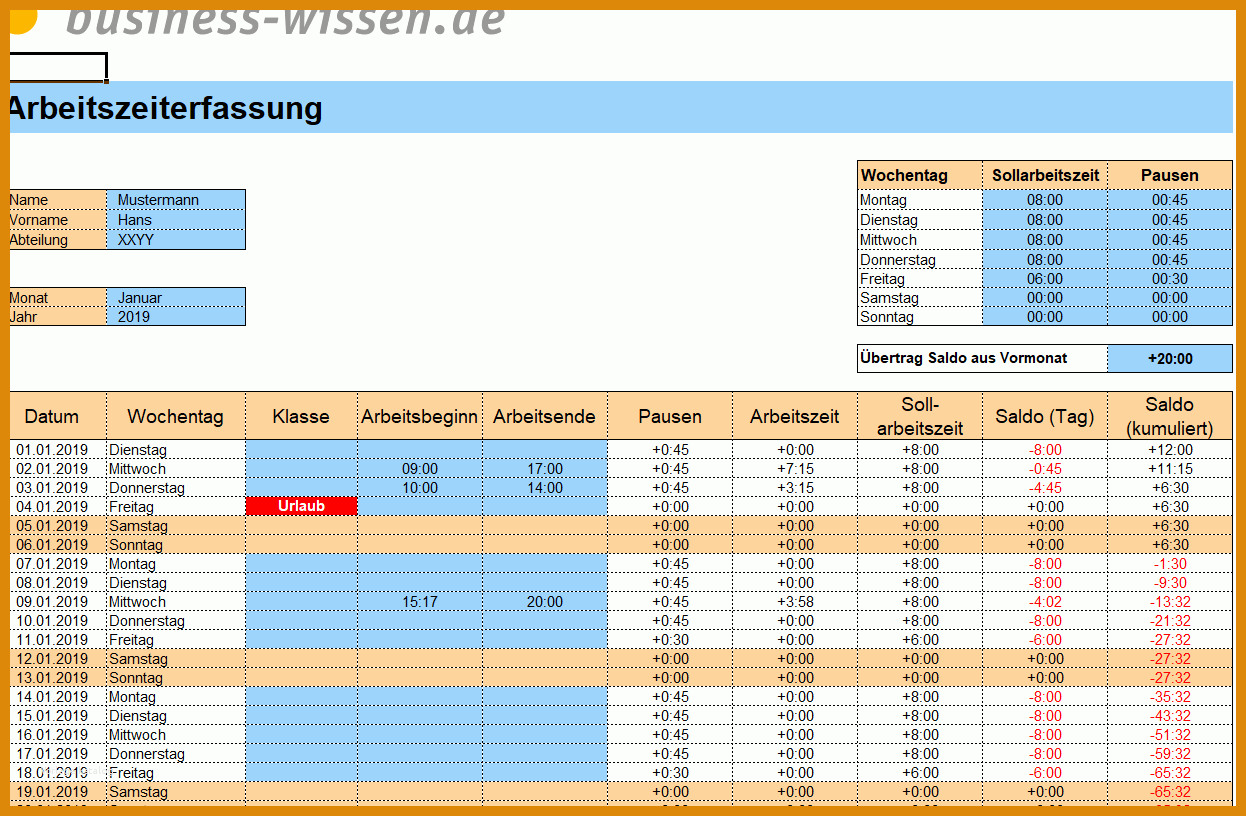Select the Pausen 00:00 cell for Sonntag
1246x816 pixels.
point(1170,317)
